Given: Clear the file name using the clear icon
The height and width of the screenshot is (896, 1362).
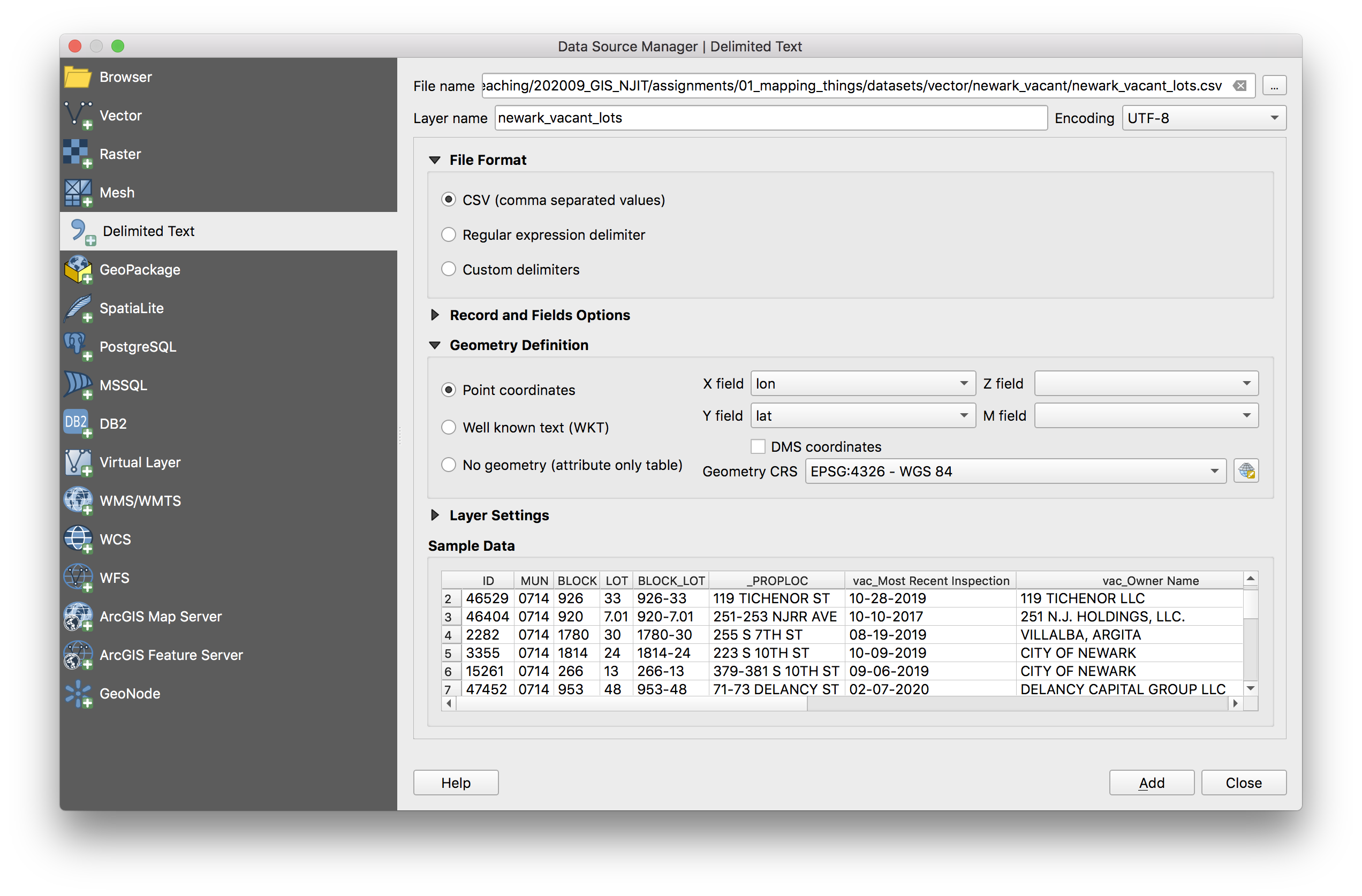Looking at the screenshot, I should (x=1240, y=85).
